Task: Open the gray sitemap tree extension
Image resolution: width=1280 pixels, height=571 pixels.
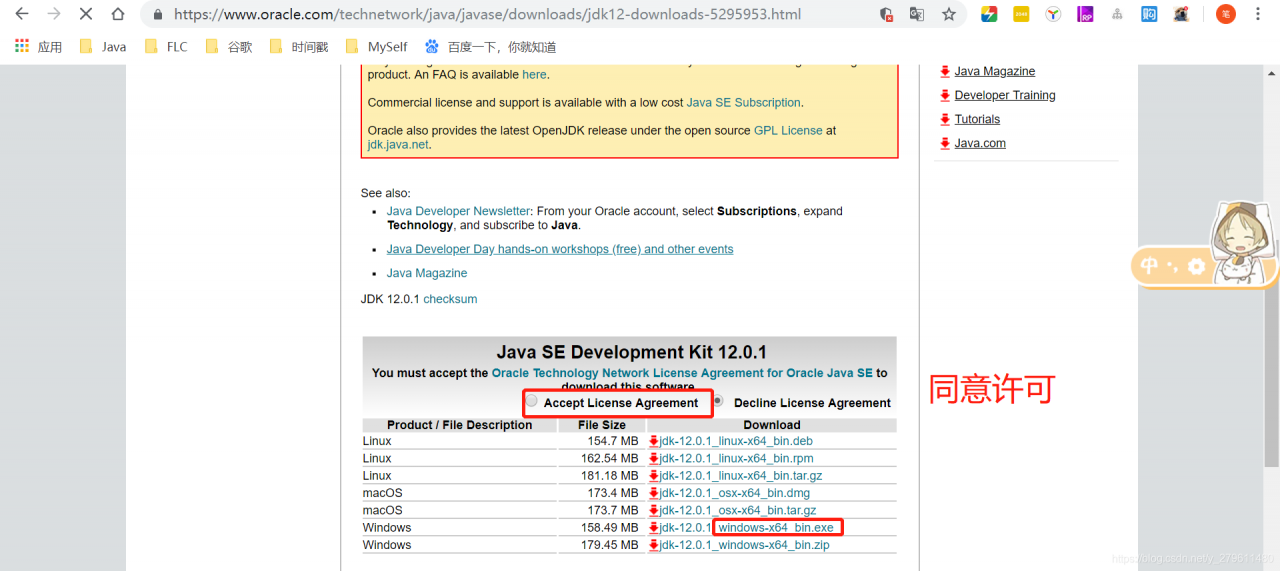Action: (1117, 14)
